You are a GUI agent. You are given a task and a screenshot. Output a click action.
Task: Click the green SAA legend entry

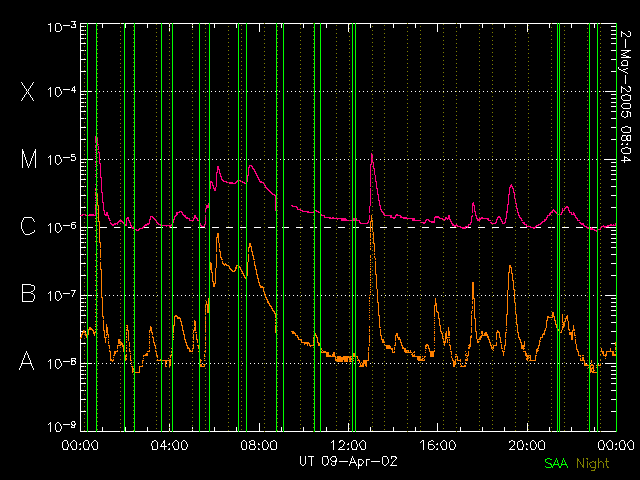coord(556,463)
